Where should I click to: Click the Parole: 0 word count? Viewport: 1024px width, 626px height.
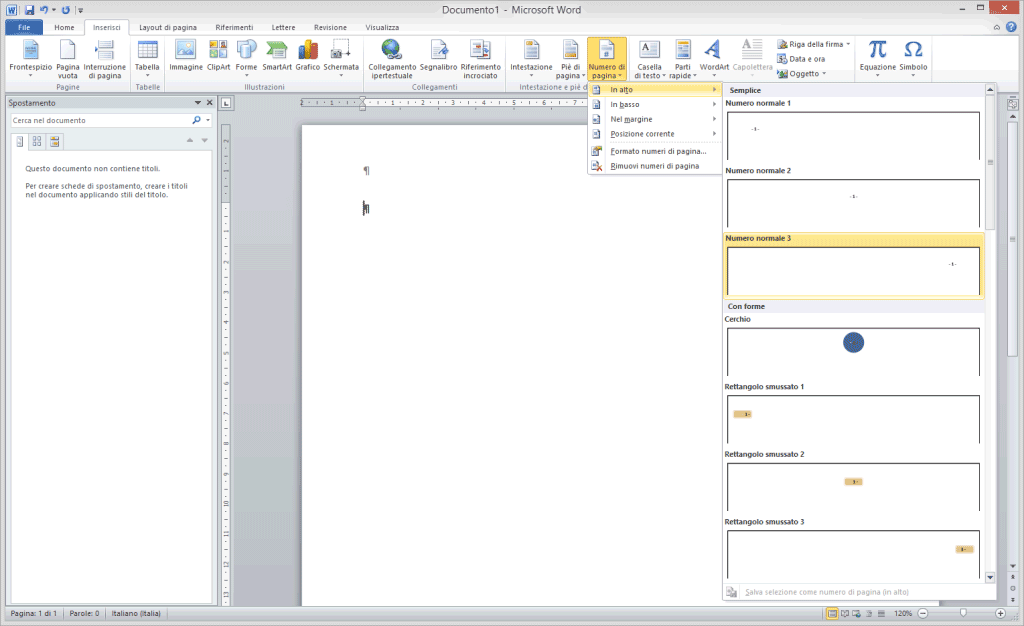(x=84, y=614)
